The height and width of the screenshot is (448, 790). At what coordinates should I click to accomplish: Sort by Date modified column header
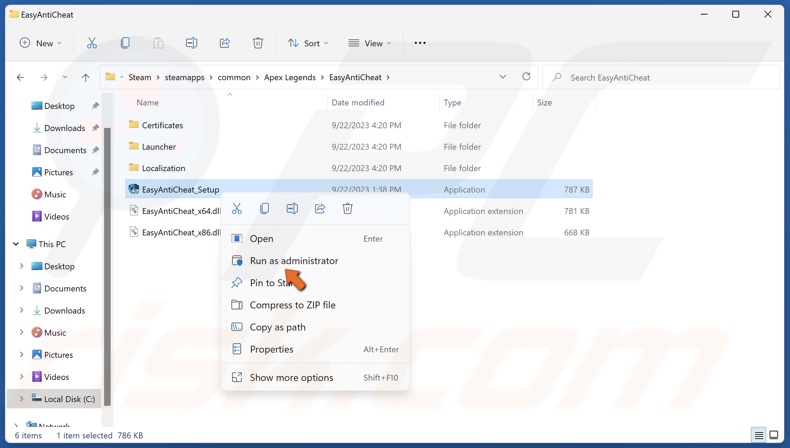click(358, 103)
